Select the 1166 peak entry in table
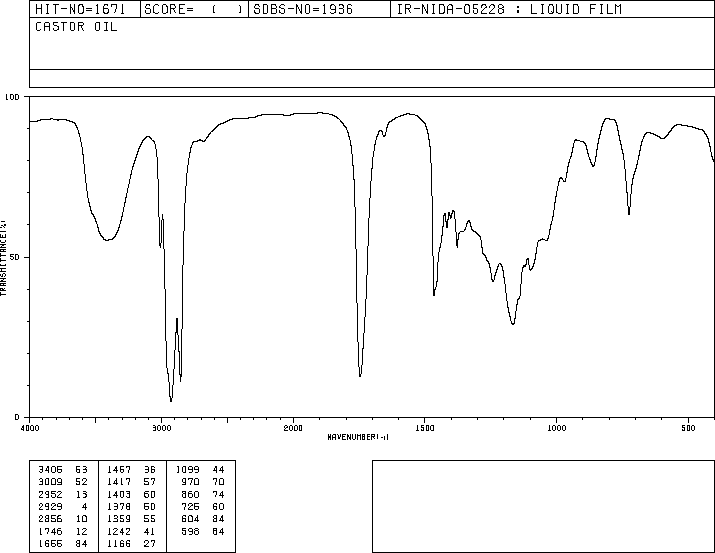715x553 pixels. point(131,544)
